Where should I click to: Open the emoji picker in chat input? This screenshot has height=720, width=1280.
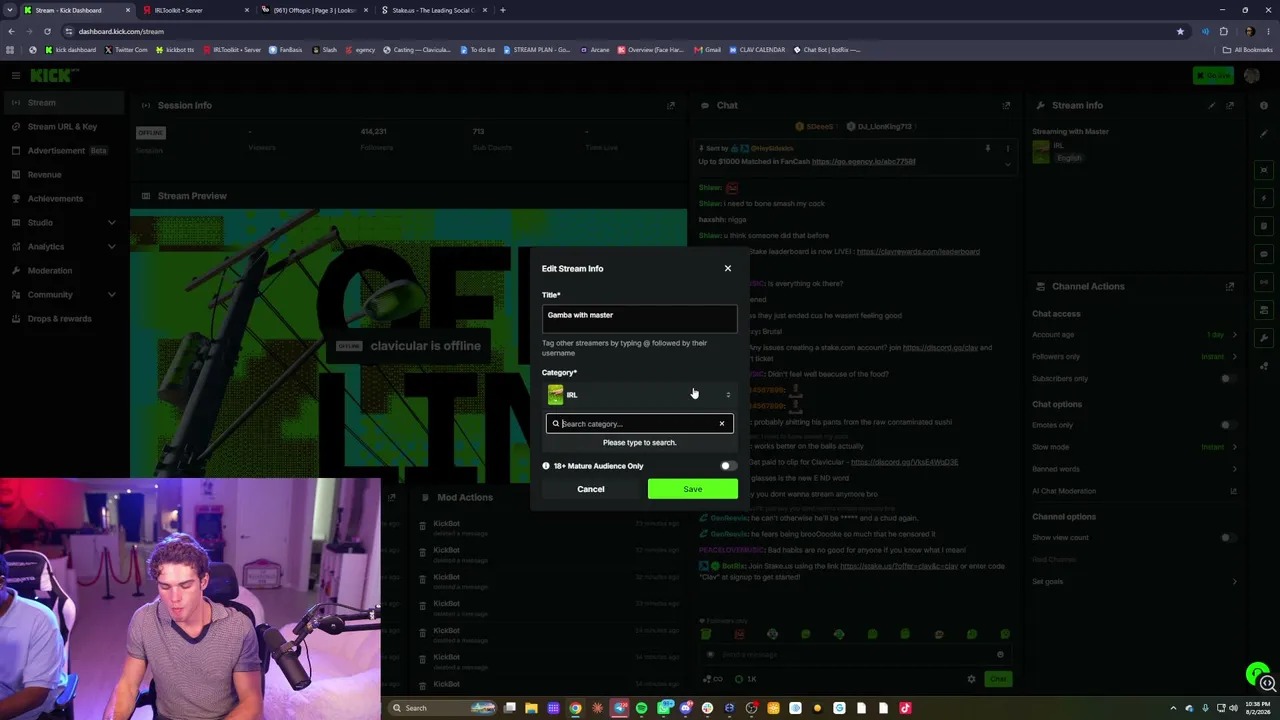(1000, 655)
